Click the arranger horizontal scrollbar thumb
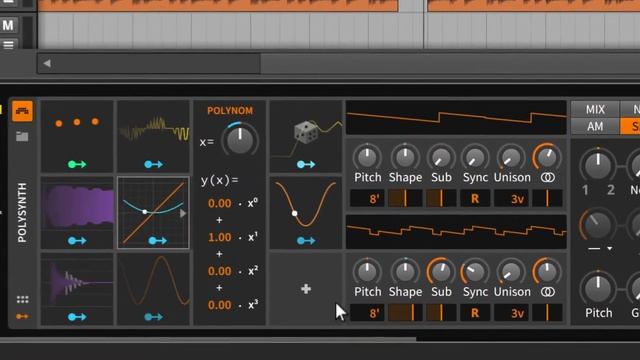Image resolution: width=640 pixels, height=360 pixels. coord(149,63)
